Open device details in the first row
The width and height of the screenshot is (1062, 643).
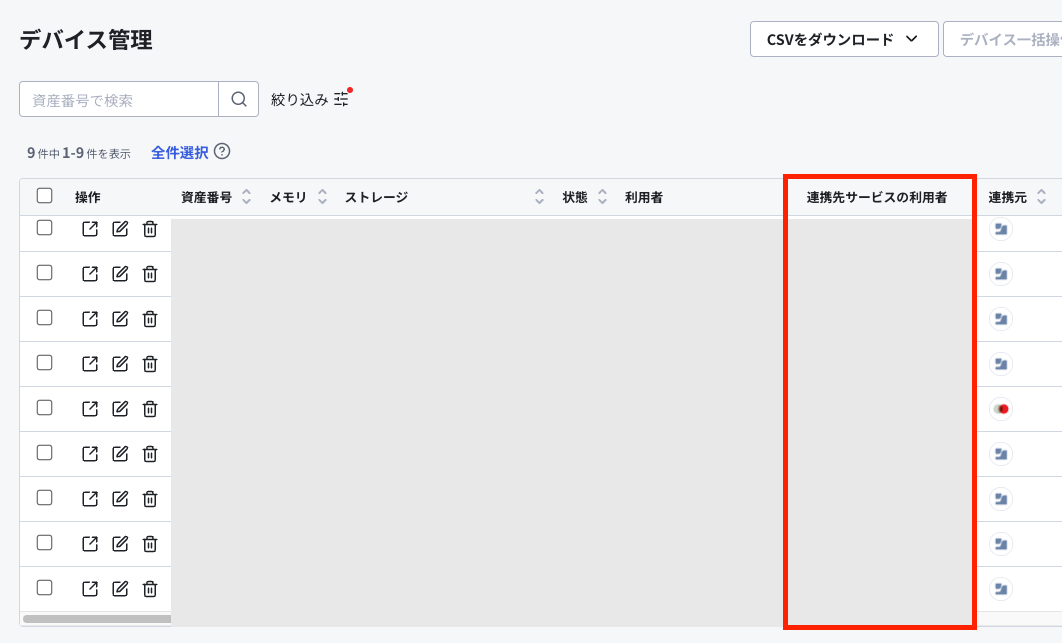pos(90,229)
